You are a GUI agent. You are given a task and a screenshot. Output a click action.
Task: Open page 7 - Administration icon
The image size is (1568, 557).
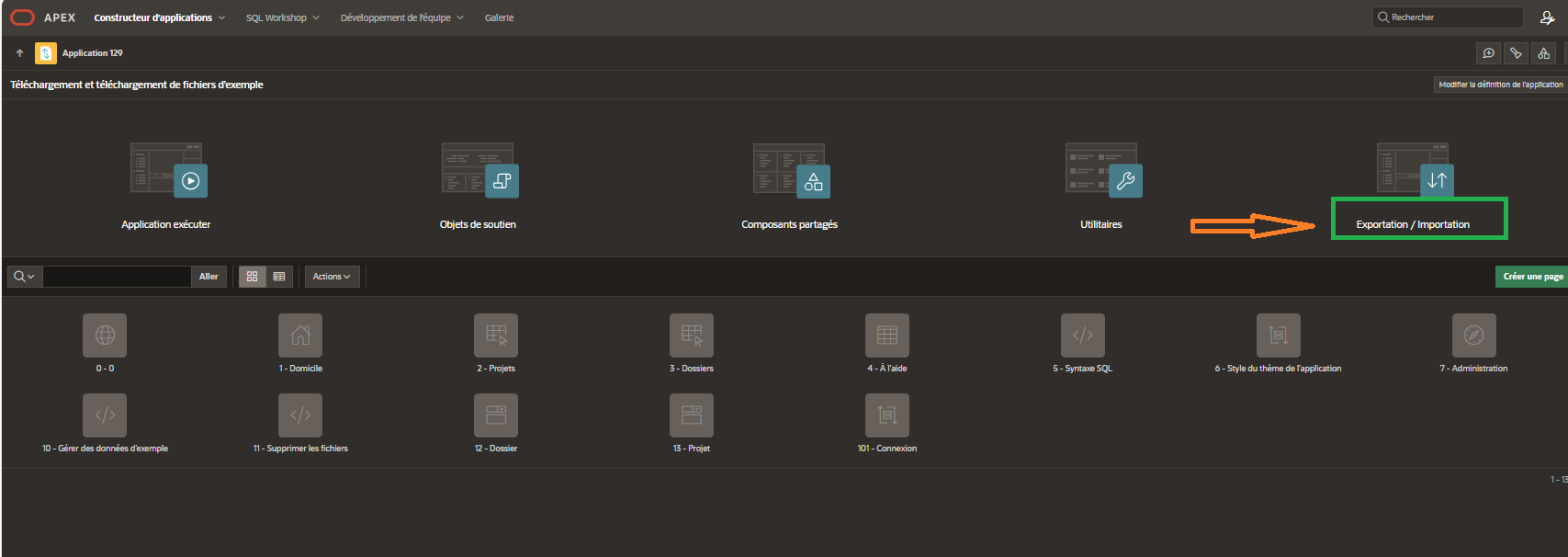pyautogui.click(x=1473, y=335)
